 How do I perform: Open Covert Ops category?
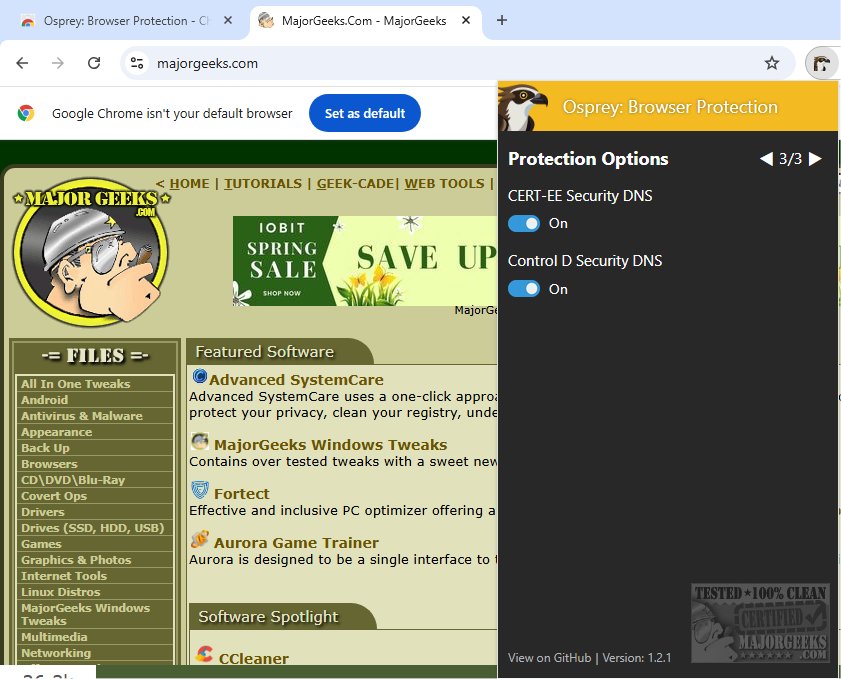pyautogui.click(x=54, y=496)
